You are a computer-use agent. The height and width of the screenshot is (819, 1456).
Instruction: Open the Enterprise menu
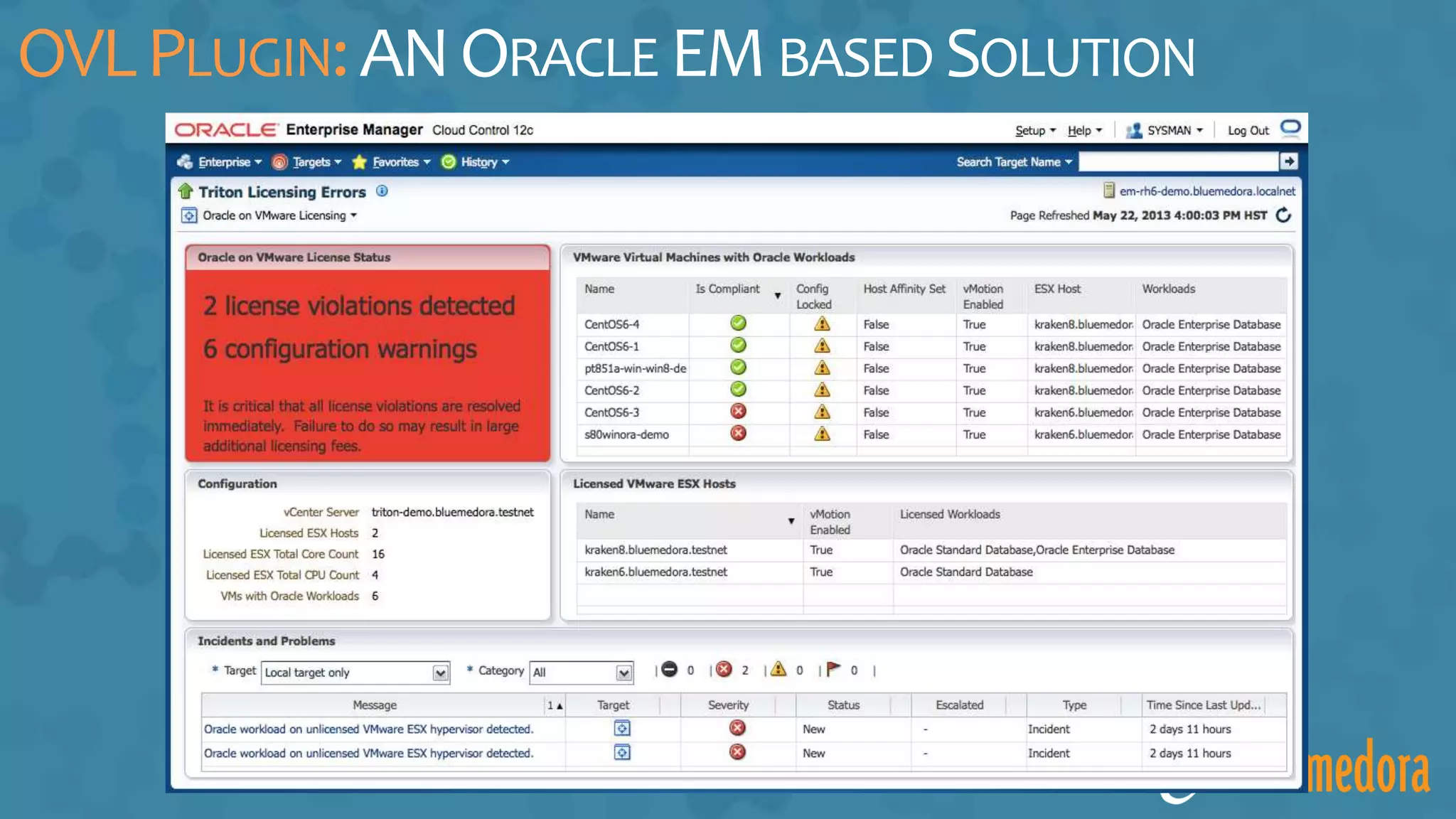tap(224, 162)
